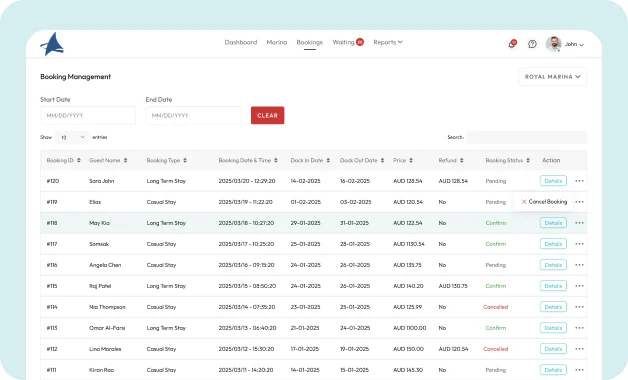Image resolution: width=628 pixels, height=380 pixels.
Task: Open three-dots menu for Lina Morales row
Action: click(x=579, y=349)
